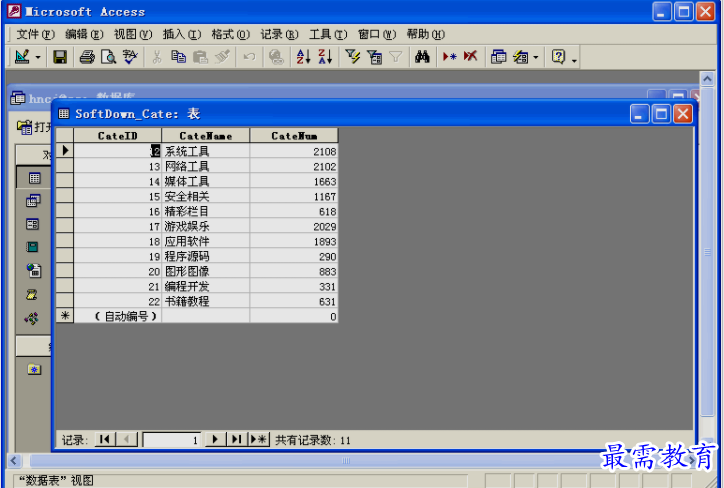Open the 格式(O) menu

[x=230, y=34]
